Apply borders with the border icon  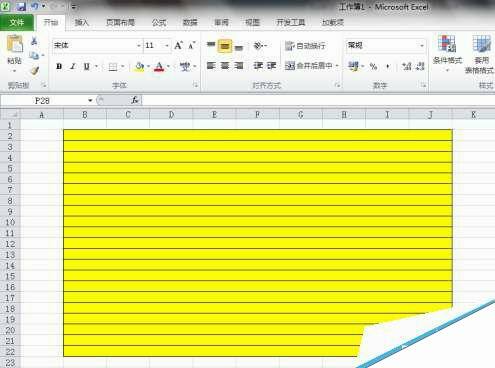click(113, 67)
